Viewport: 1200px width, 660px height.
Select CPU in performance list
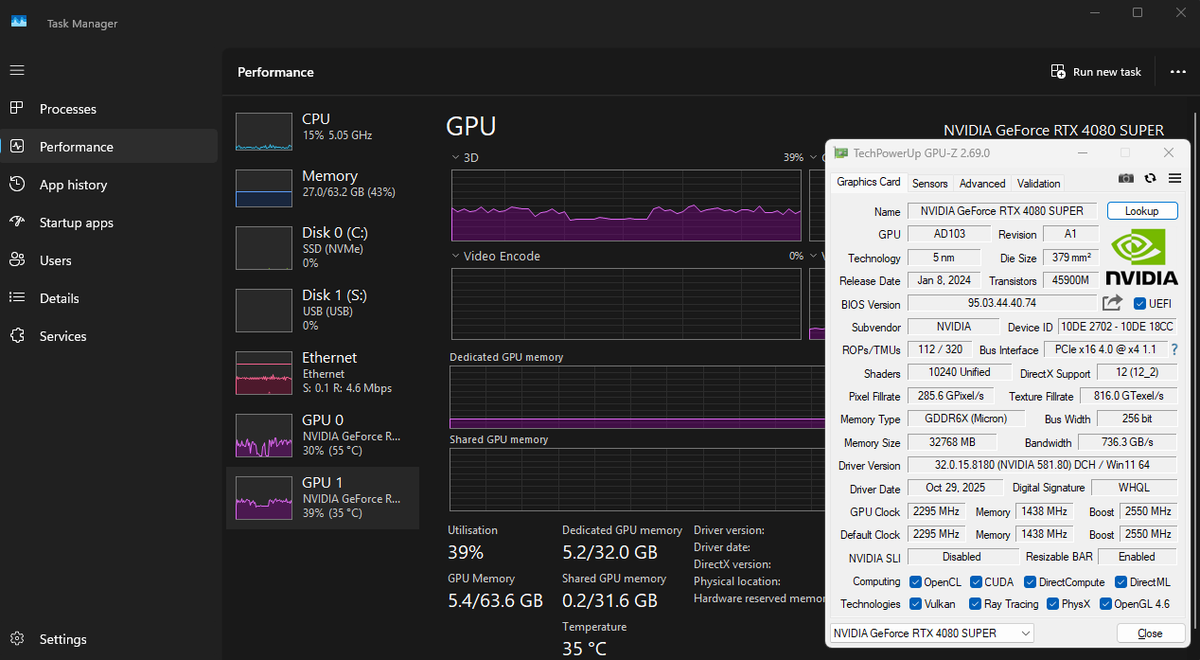tap(323, 130)
